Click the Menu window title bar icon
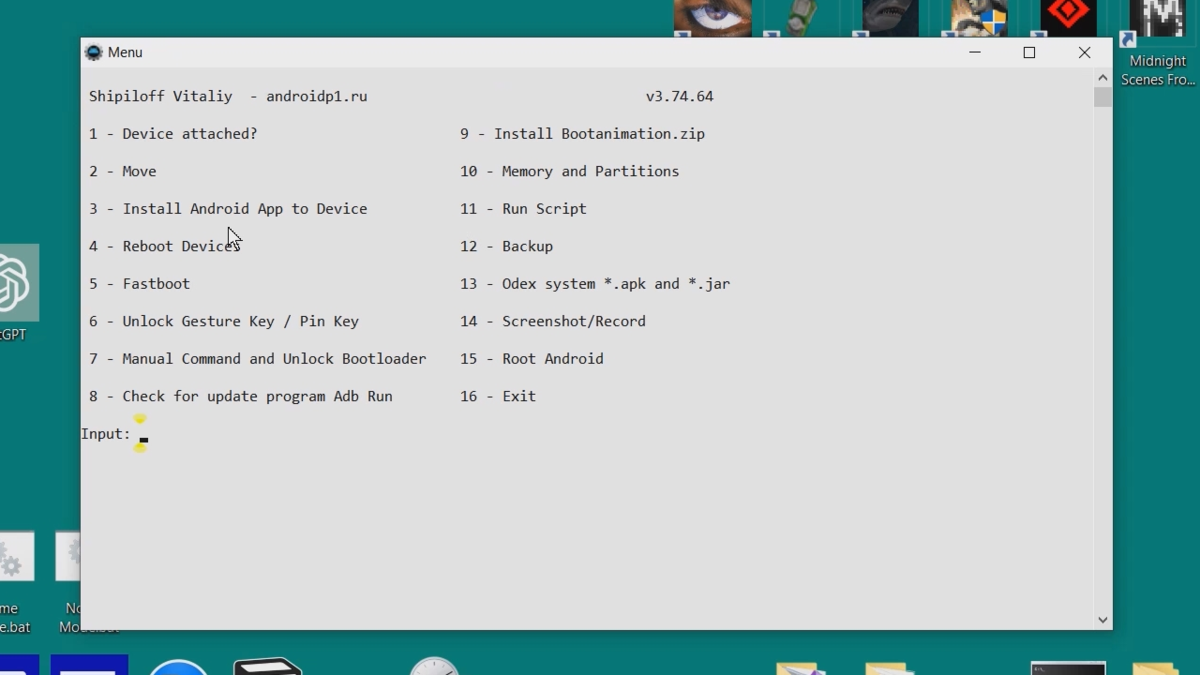 tap(94, 52)
